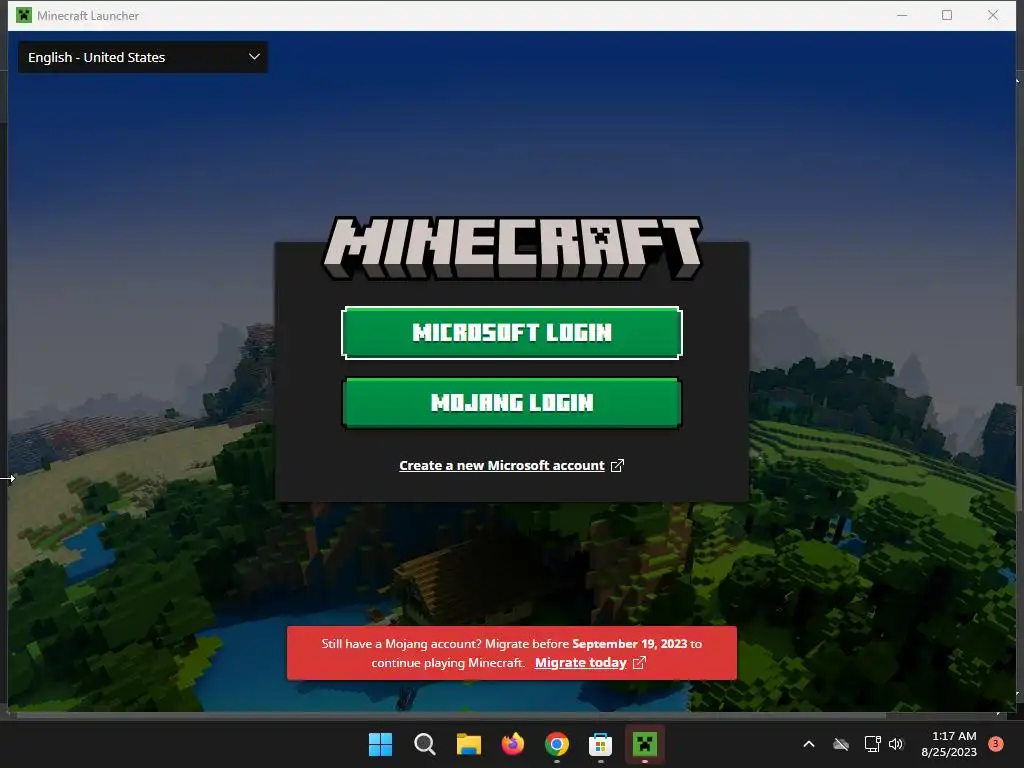The width and height of the screenshot is (1024, 768).
Task: Click the Mojang Login button
Action: pyautogui.click(x=511, y=402)
